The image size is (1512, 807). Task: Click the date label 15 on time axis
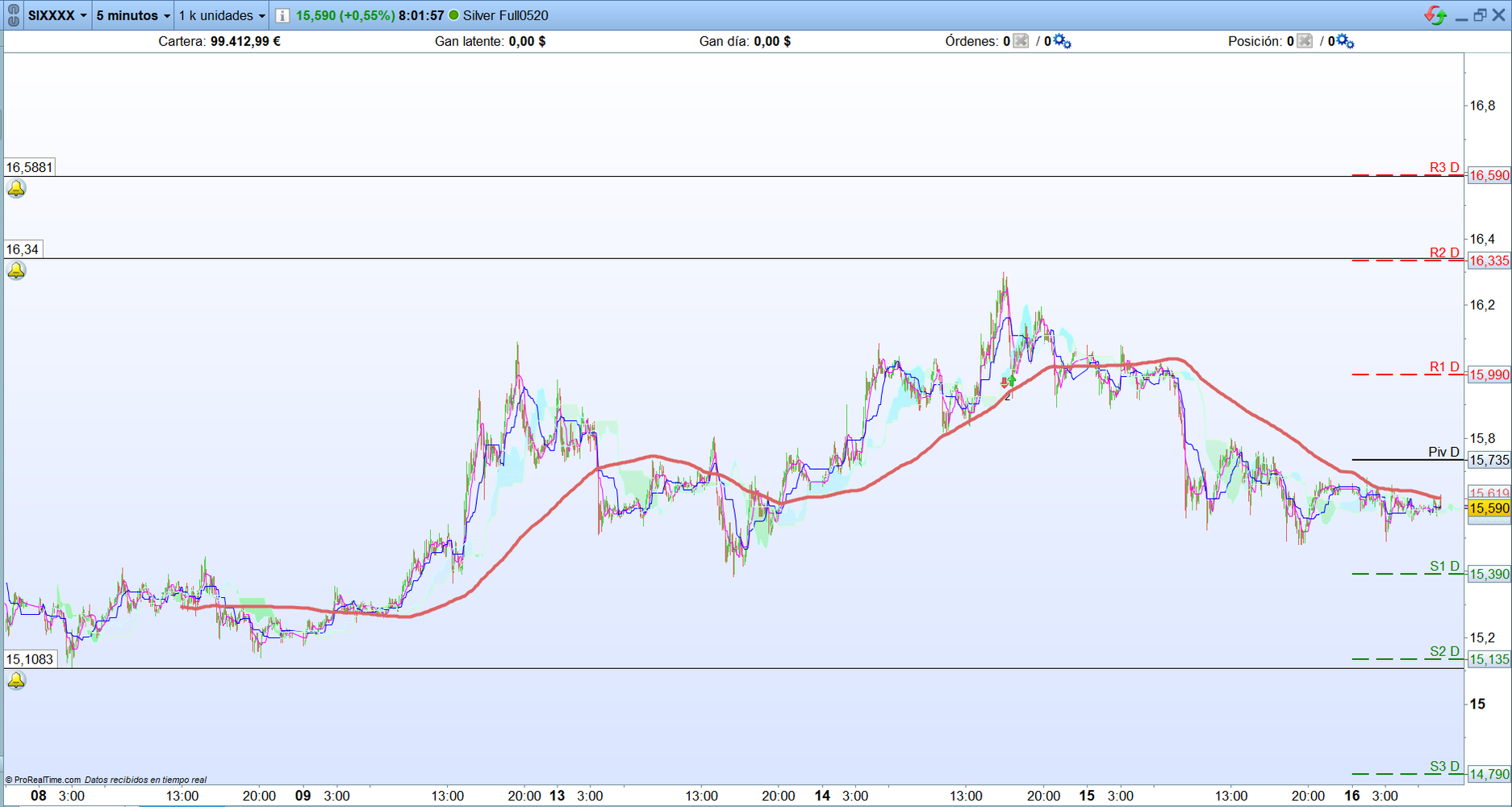pos(1087,796)
